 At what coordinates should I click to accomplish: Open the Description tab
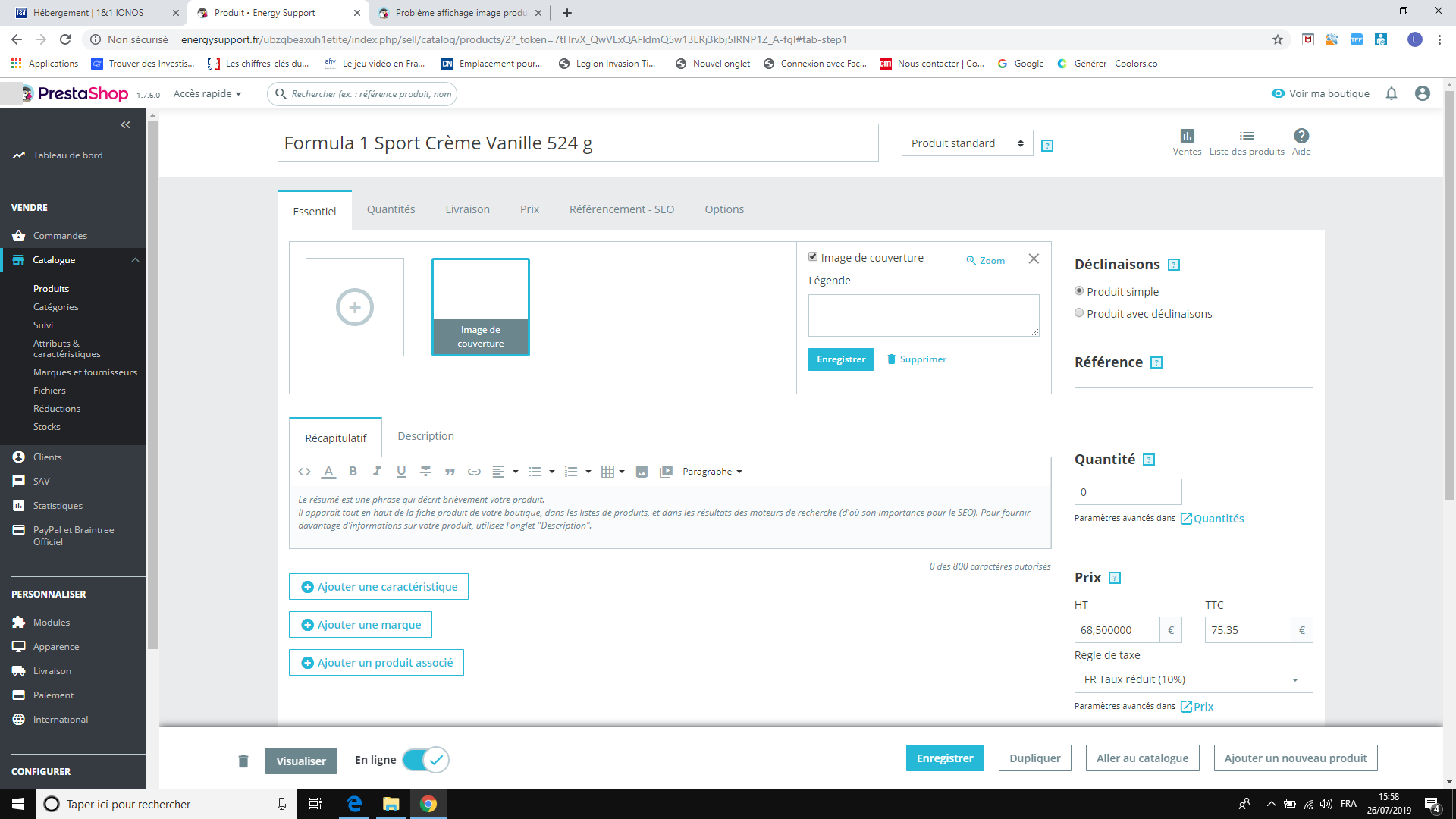pos(425,436)
